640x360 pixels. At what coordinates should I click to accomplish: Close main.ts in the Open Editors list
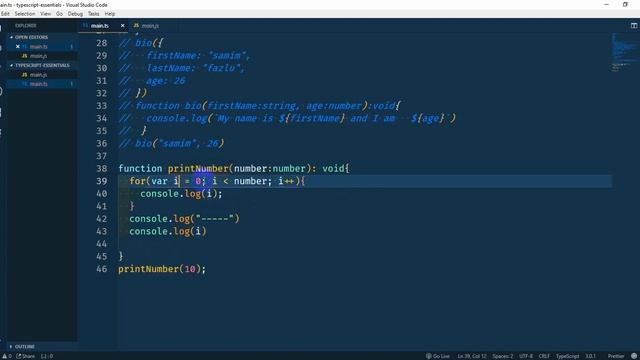pyautogui.click(x=18, y=47)
